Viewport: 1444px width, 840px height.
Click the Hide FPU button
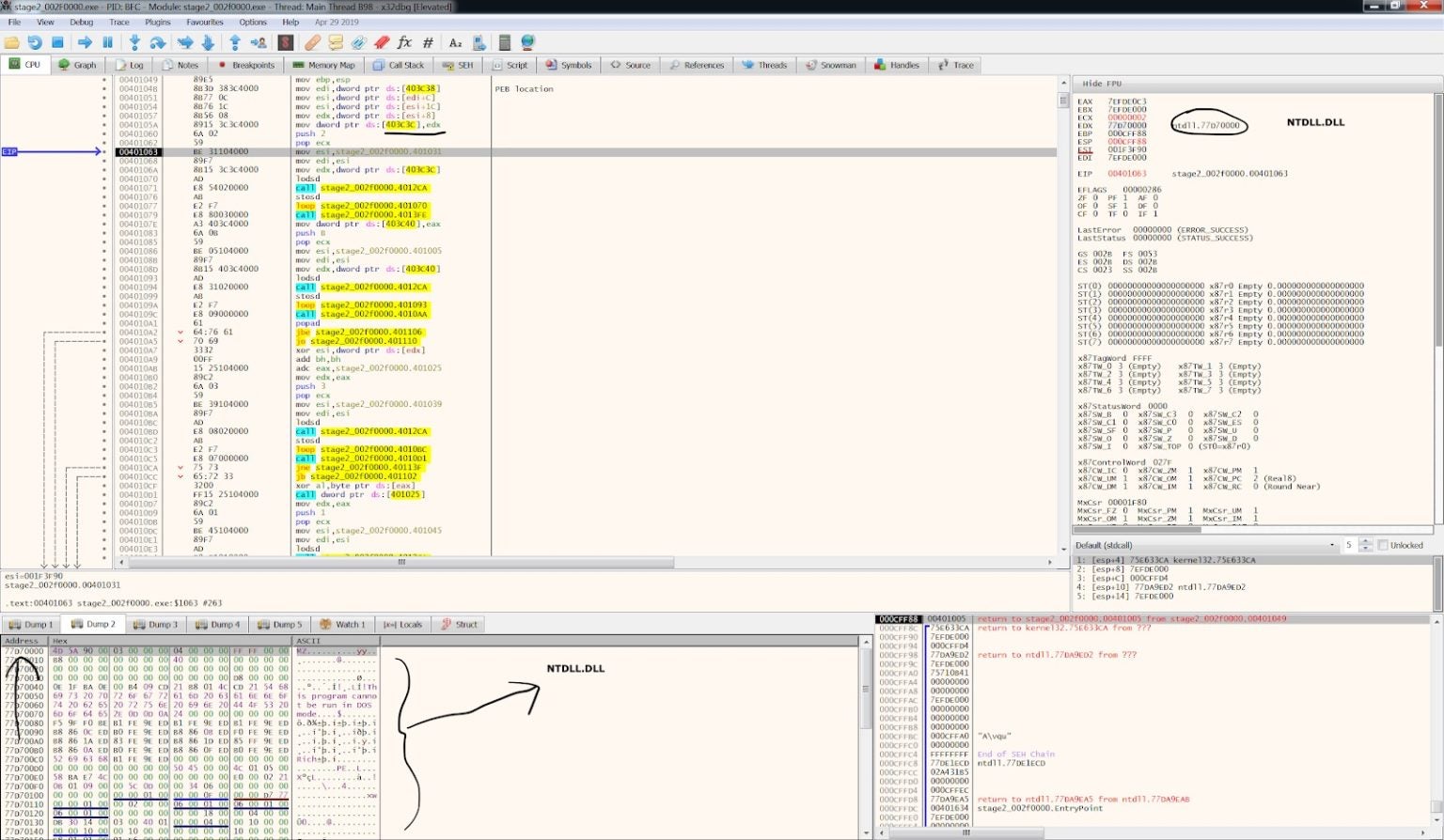pyautogui.click(x=1102, y=84)
